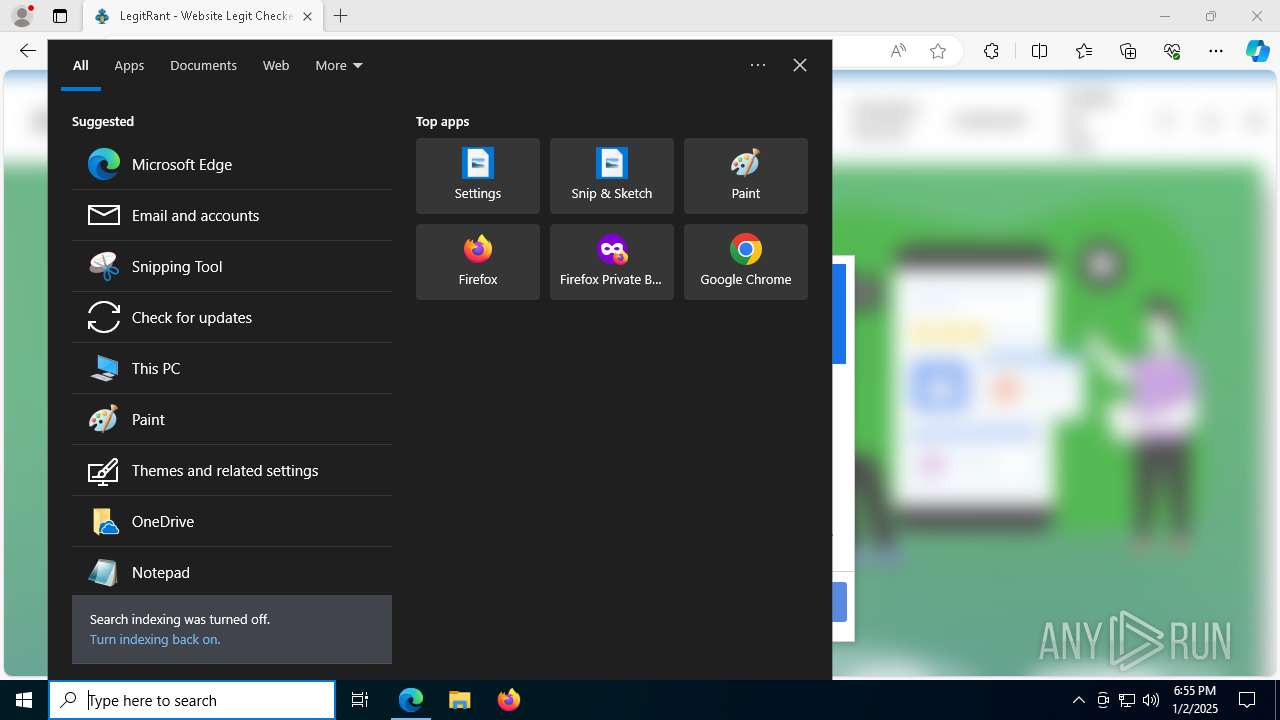1280x720 pixels.
Task: Open This PC from suggestions
Action: (x=232, y=368)
